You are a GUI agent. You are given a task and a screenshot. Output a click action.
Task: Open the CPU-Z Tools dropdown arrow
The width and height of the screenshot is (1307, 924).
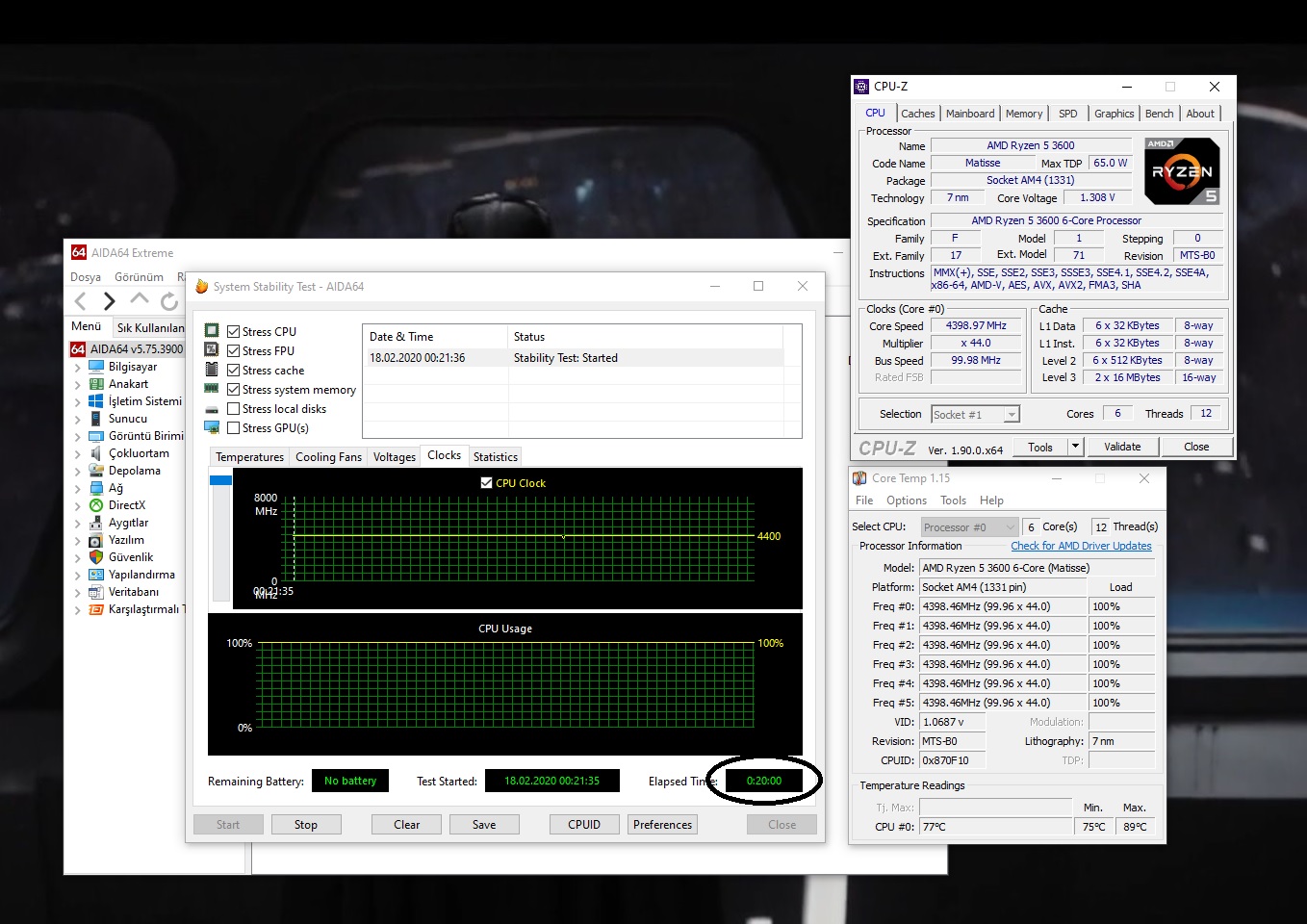point(1076,447)
